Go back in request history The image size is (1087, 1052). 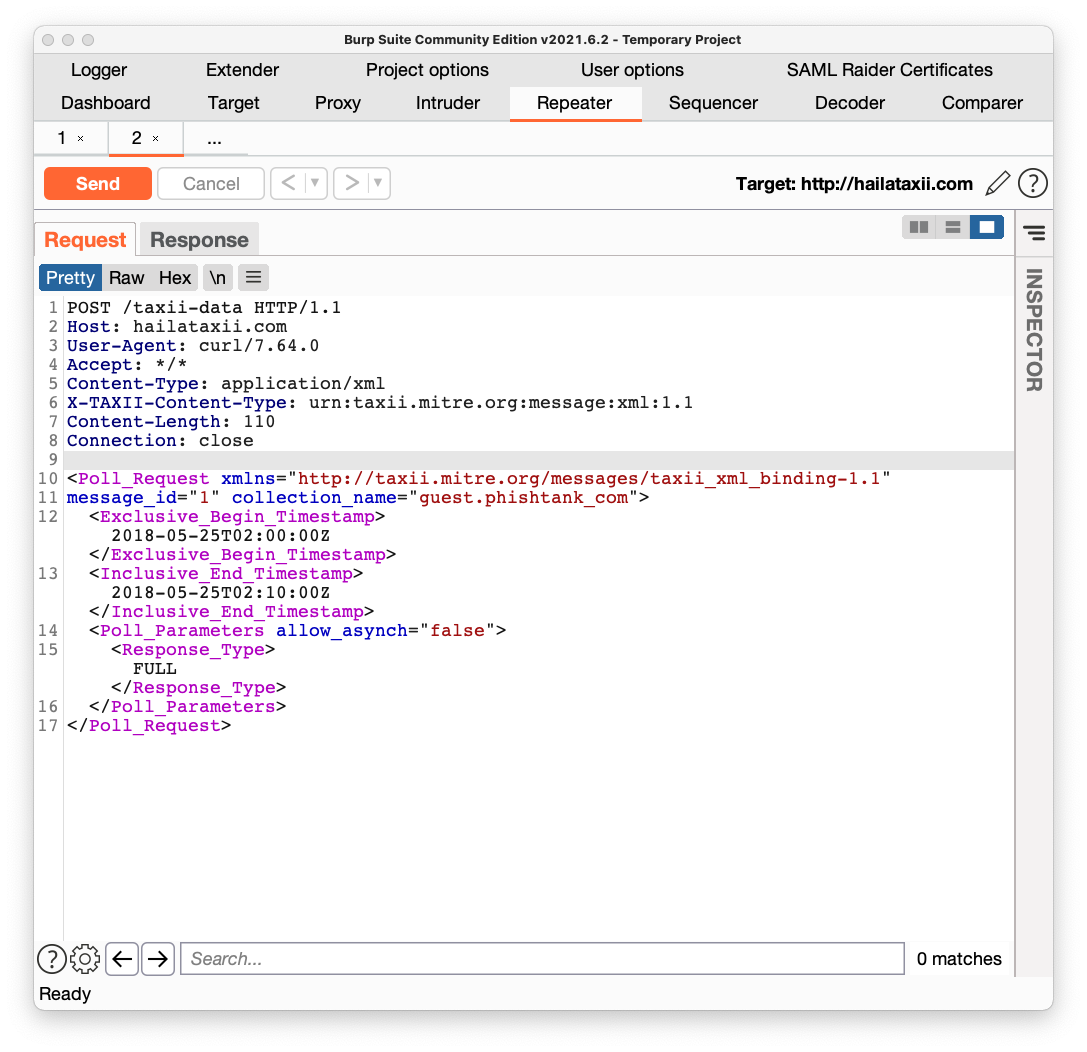tap(288, 184)
